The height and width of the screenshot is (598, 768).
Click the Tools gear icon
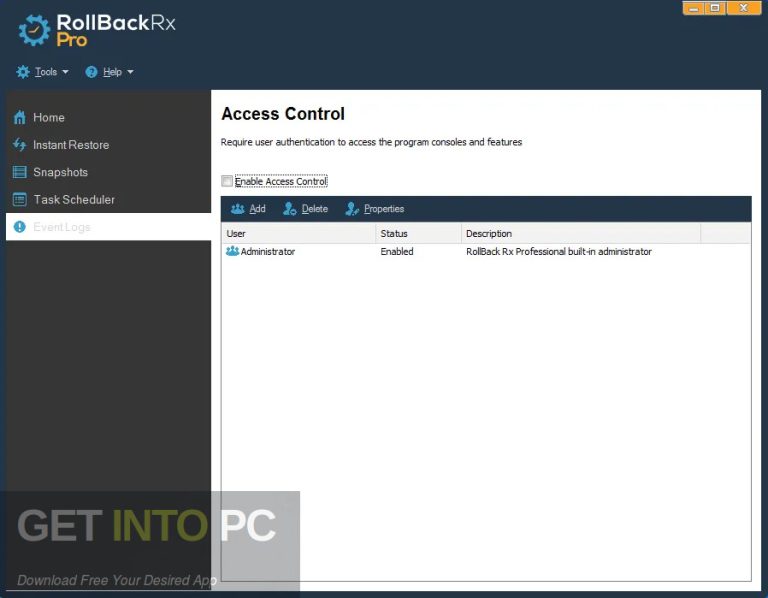[x=23, y=72]
